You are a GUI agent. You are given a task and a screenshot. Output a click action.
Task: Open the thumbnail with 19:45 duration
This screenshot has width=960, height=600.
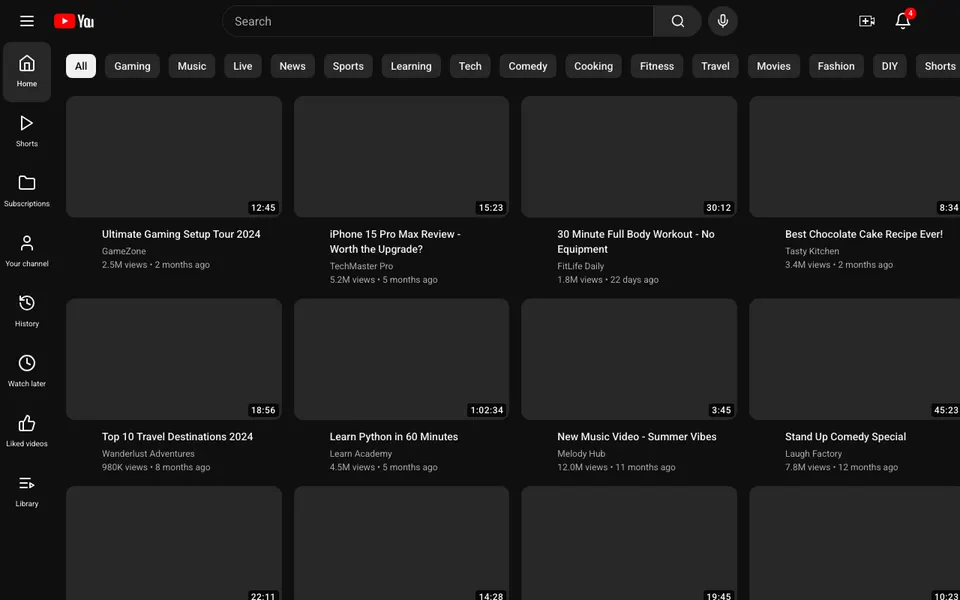point(629,543)
